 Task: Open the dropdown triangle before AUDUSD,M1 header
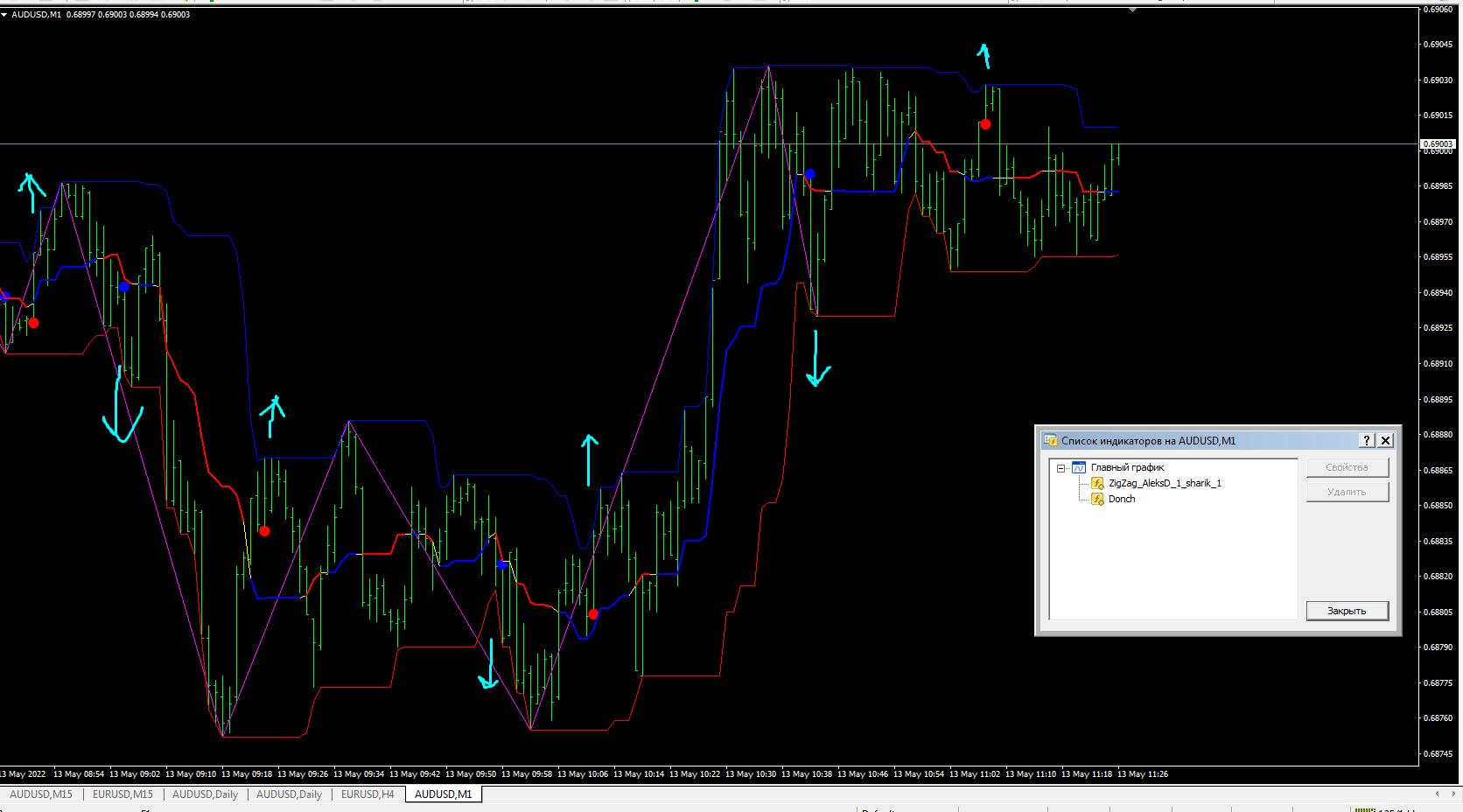[x=4, y=15]
